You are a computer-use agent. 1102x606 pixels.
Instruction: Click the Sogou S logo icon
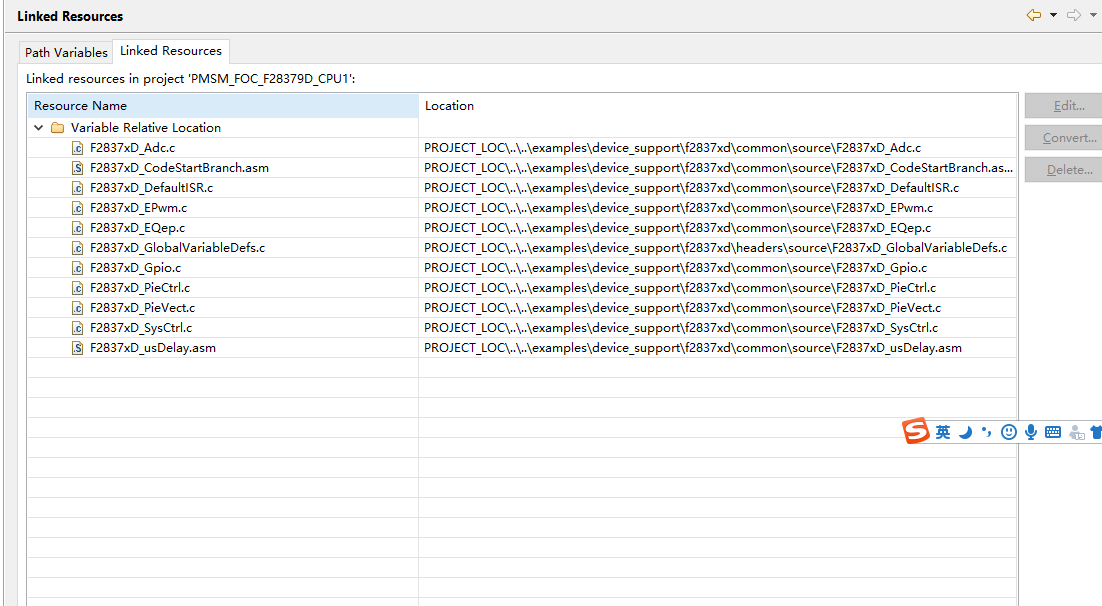tap(916, 432)
